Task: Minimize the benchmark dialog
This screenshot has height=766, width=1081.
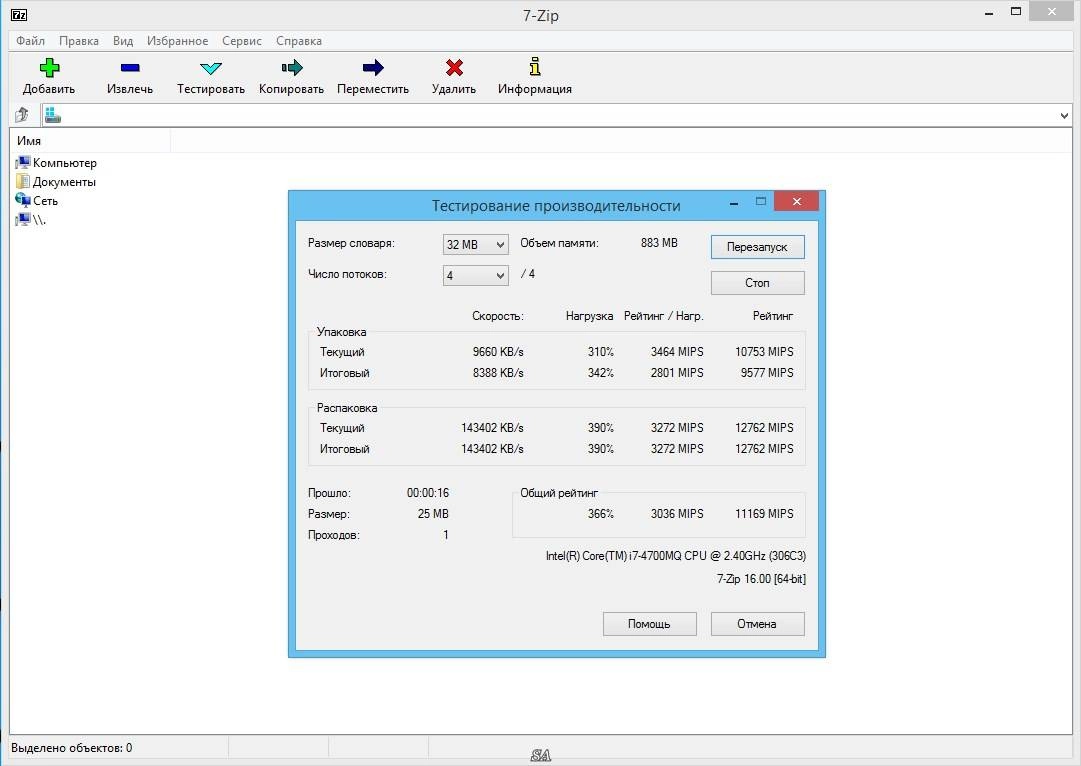Action: pos(734,202)
